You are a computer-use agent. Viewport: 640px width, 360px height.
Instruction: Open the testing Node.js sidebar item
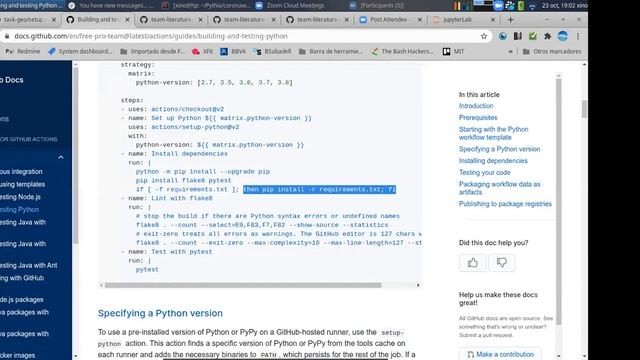click(x=20, y=197)
